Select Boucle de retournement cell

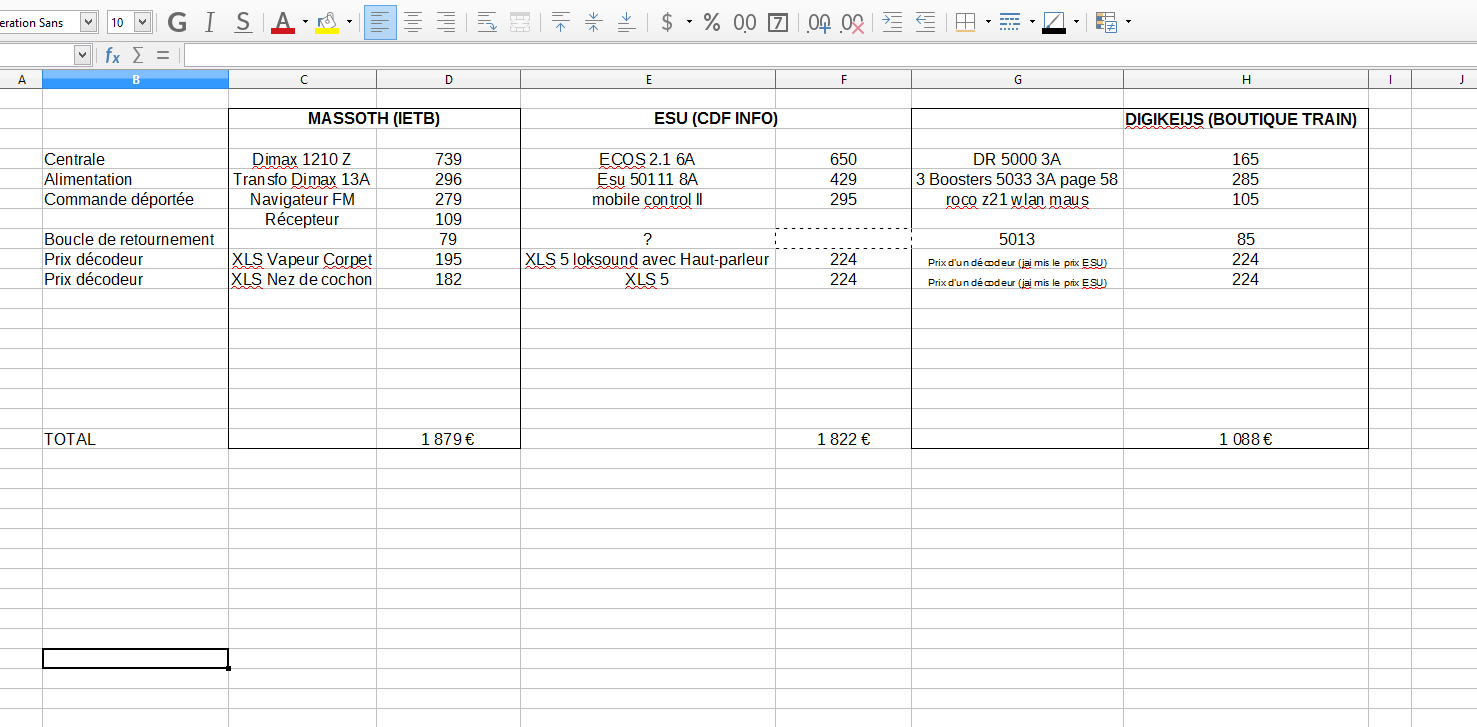point(135,239)
